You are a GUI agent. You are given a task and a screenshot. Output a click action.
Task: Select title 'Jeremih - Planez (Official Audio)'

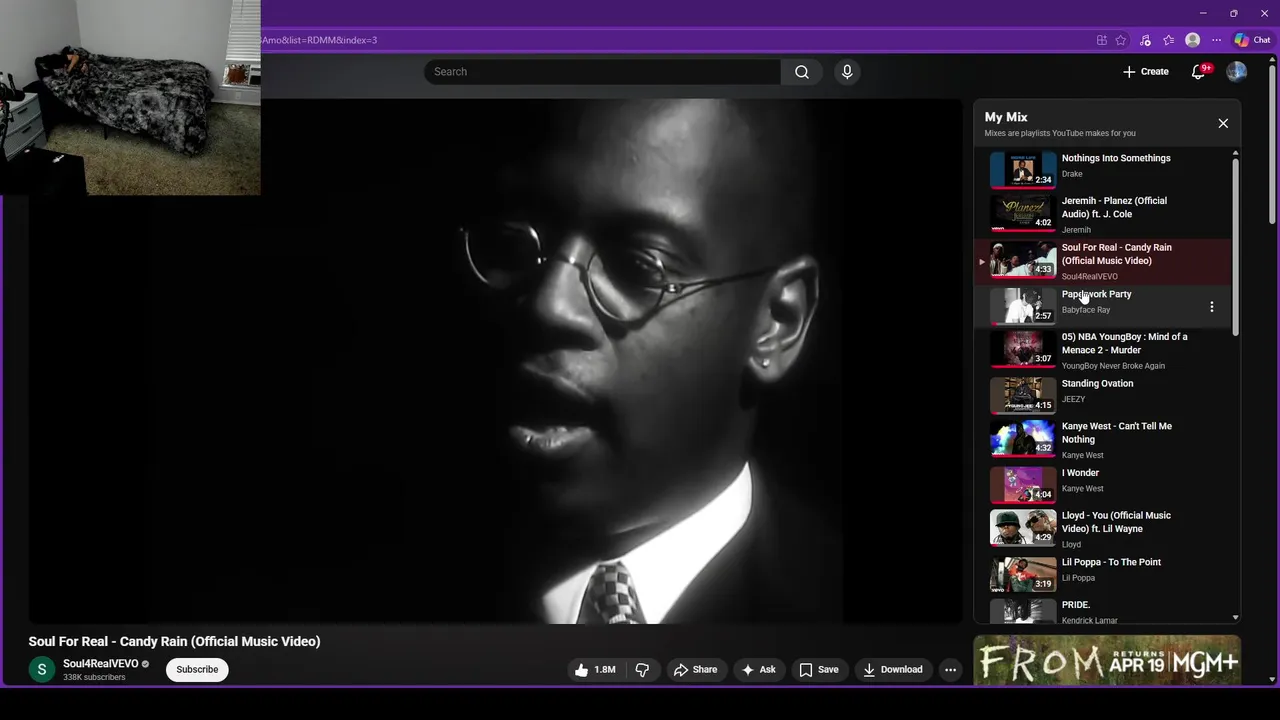click(x=1114, y=207)
